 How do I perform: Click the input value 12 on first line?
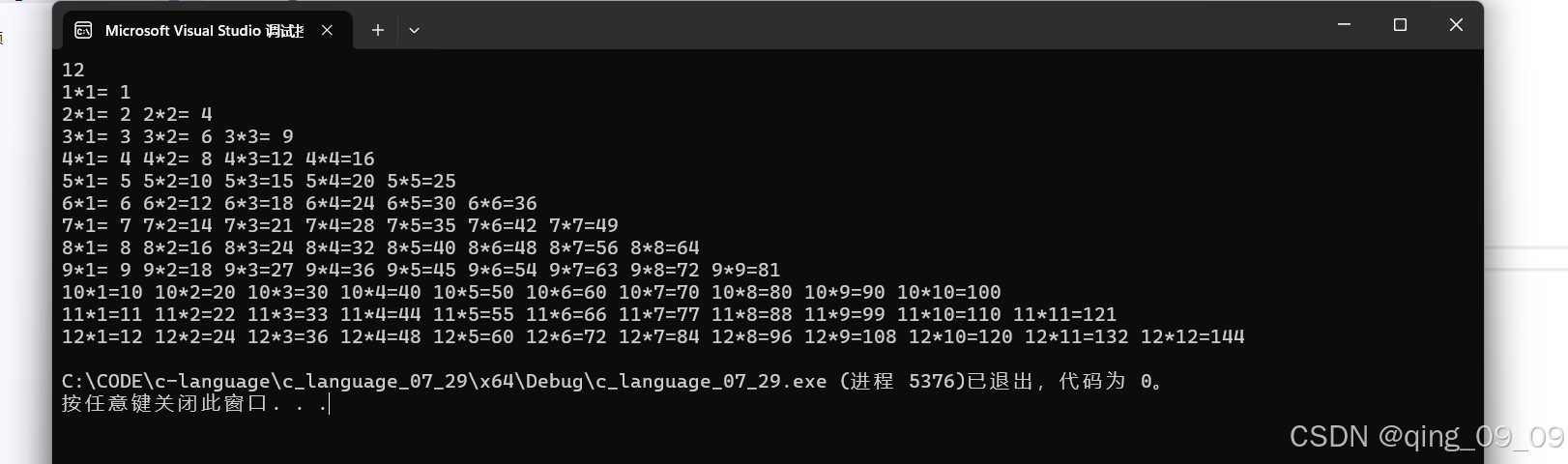click(73, 70)
